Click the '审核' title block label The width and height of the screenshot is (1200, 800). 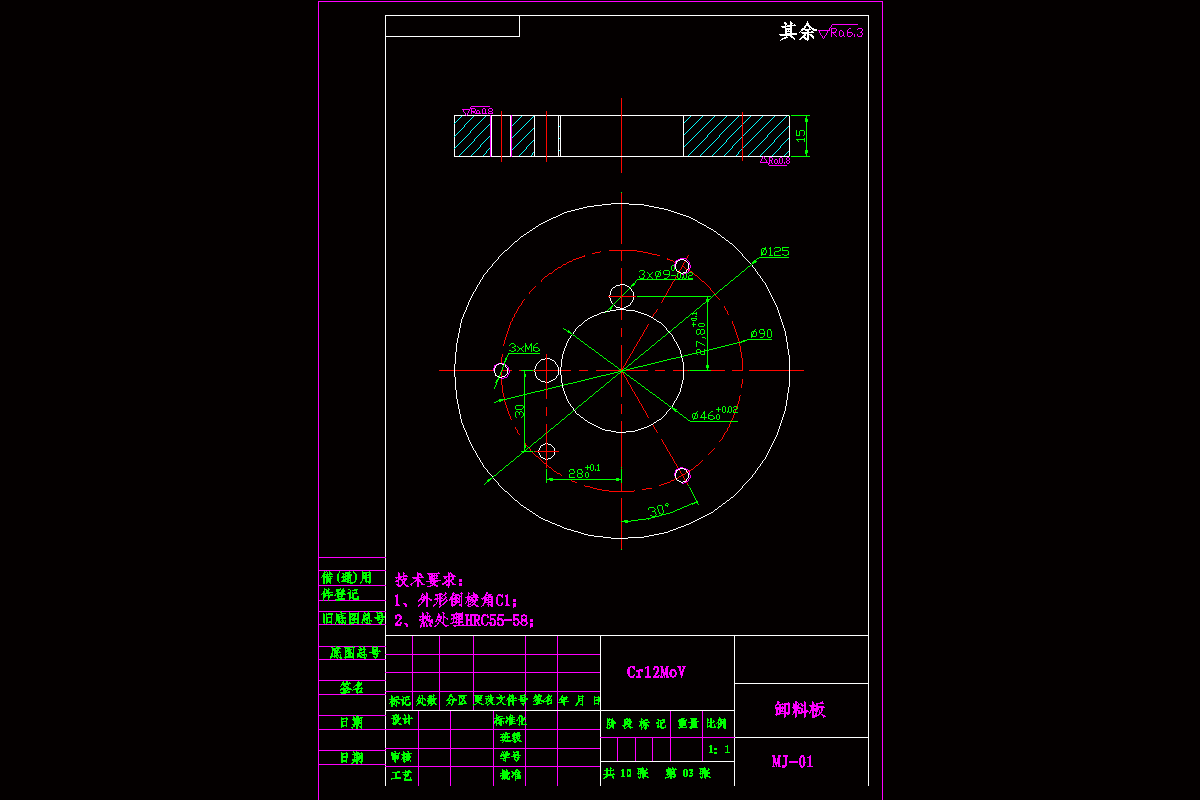[401, 757]
